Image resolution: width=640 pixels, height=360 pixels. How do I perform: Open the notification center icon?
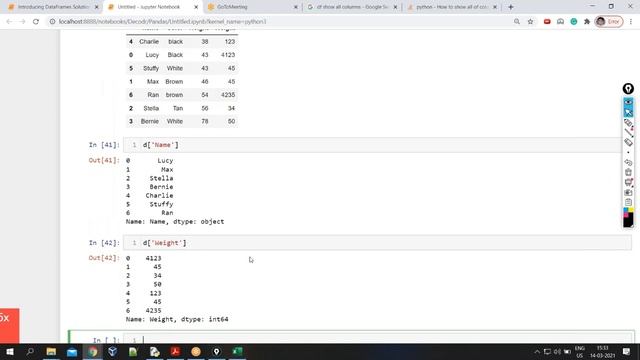(627, 351)
